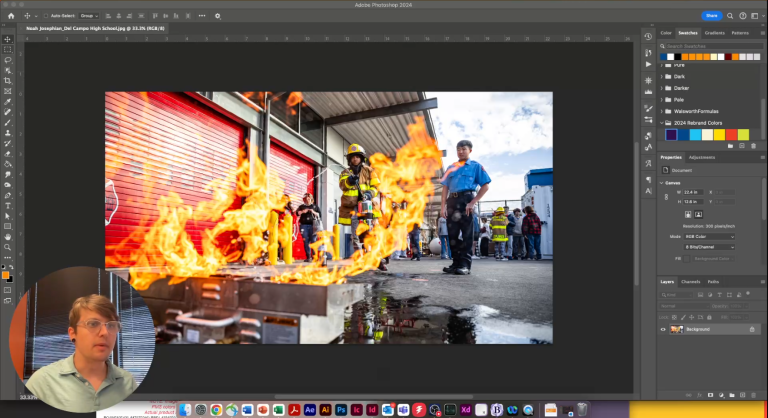Viewport: 768px width, 418px height.
Task: Toggle Quick Mask mode in toolbar
Action: tap(7, 290)
